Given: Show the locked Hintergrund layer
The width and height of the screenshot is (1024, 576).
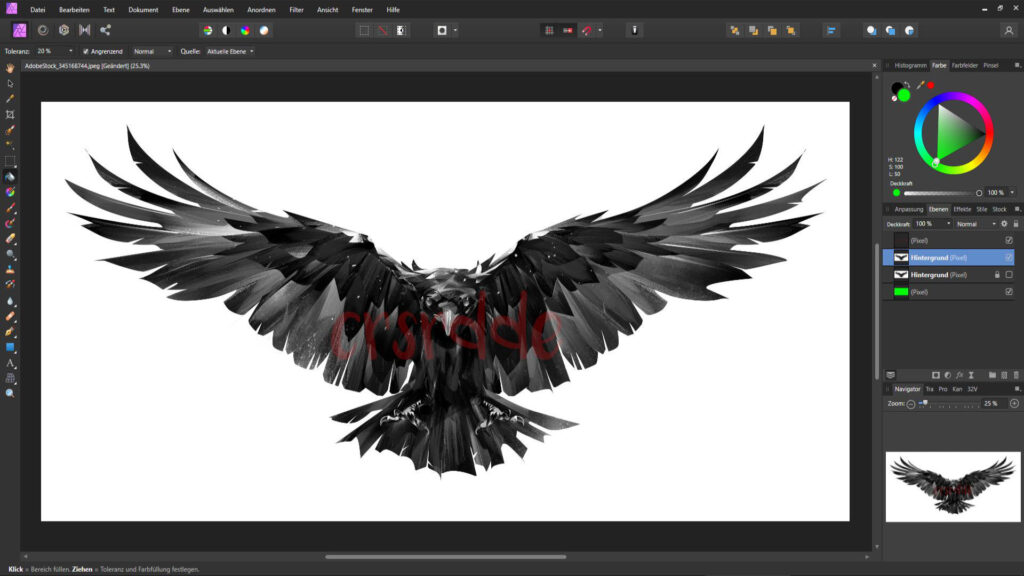Looking at the screenshot, I should [1009, 274].
